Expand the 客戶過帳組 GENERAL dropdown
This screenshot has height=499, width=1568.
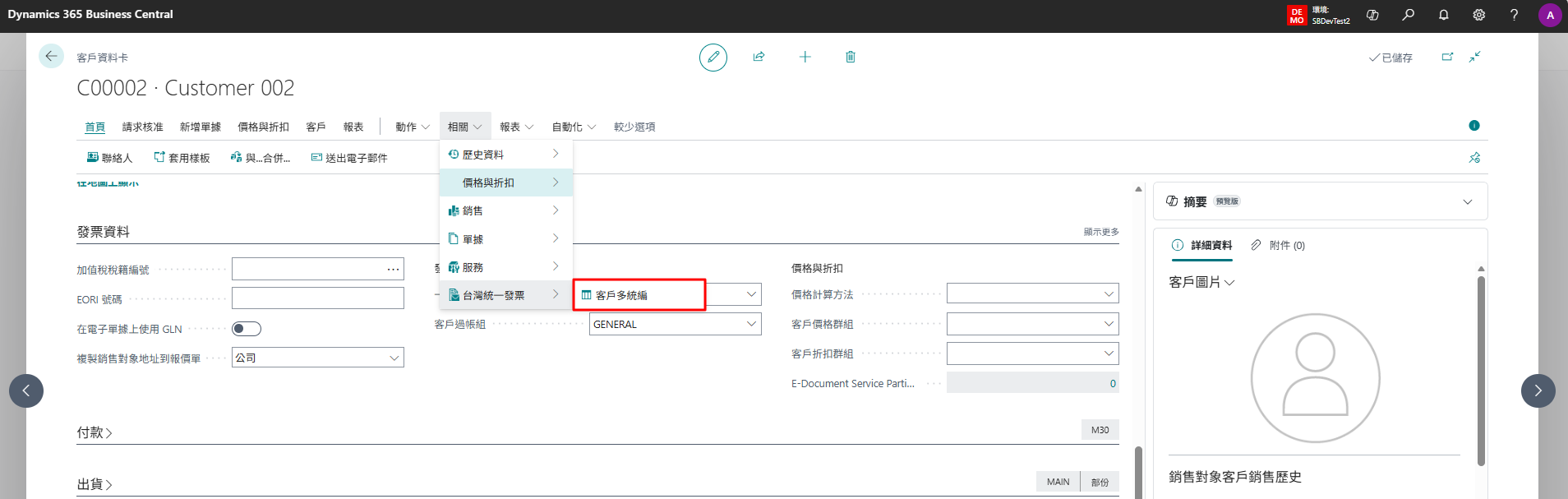pyautogui.click(x=676, y=324)
